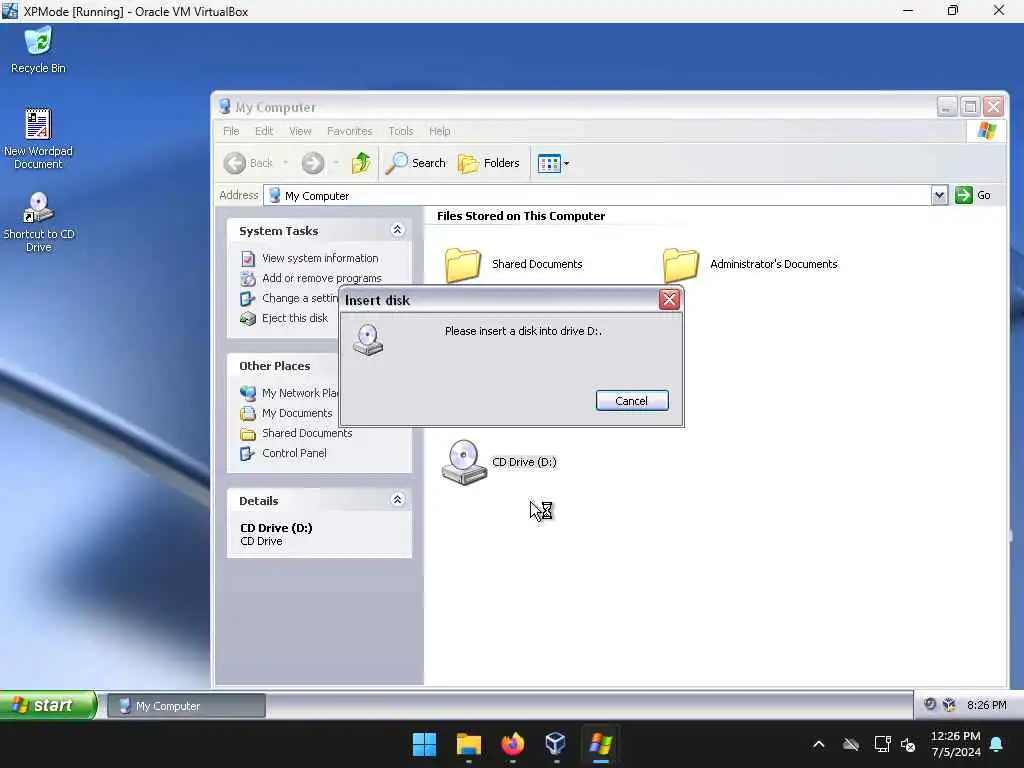Maximize the My Computer window

tap(970, 106)
